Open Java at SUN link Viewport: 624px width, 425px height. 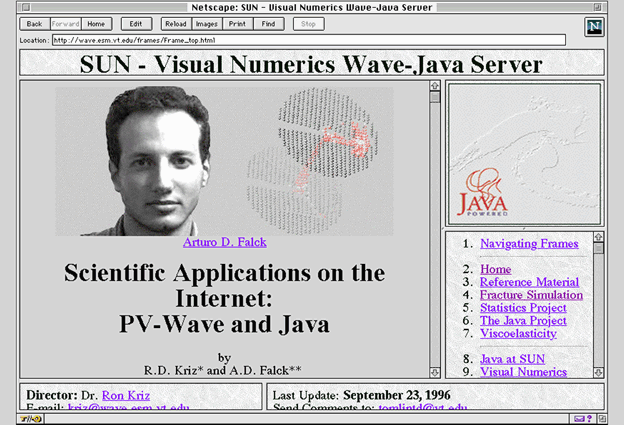click(512, 359)
